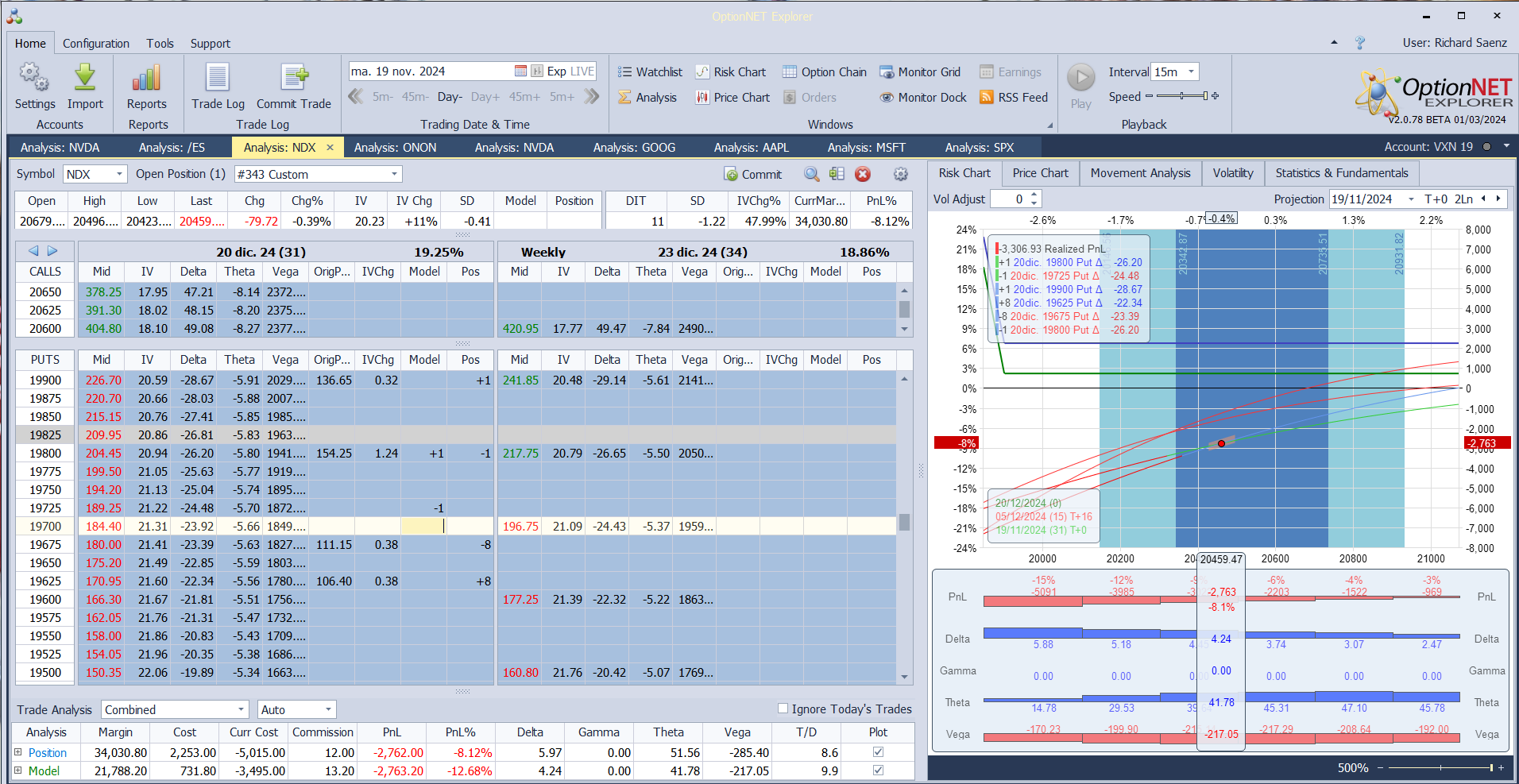Image resolution: width=1519 pixels, height=784 pixels.
Task: Open the Option Chain window
Action: coord(824,71)
